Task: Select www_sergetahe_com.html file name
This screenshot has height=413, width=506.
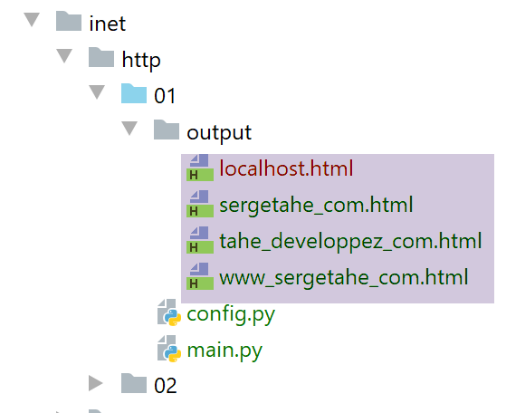Action: pyautogui.click(x=344, y=277)
